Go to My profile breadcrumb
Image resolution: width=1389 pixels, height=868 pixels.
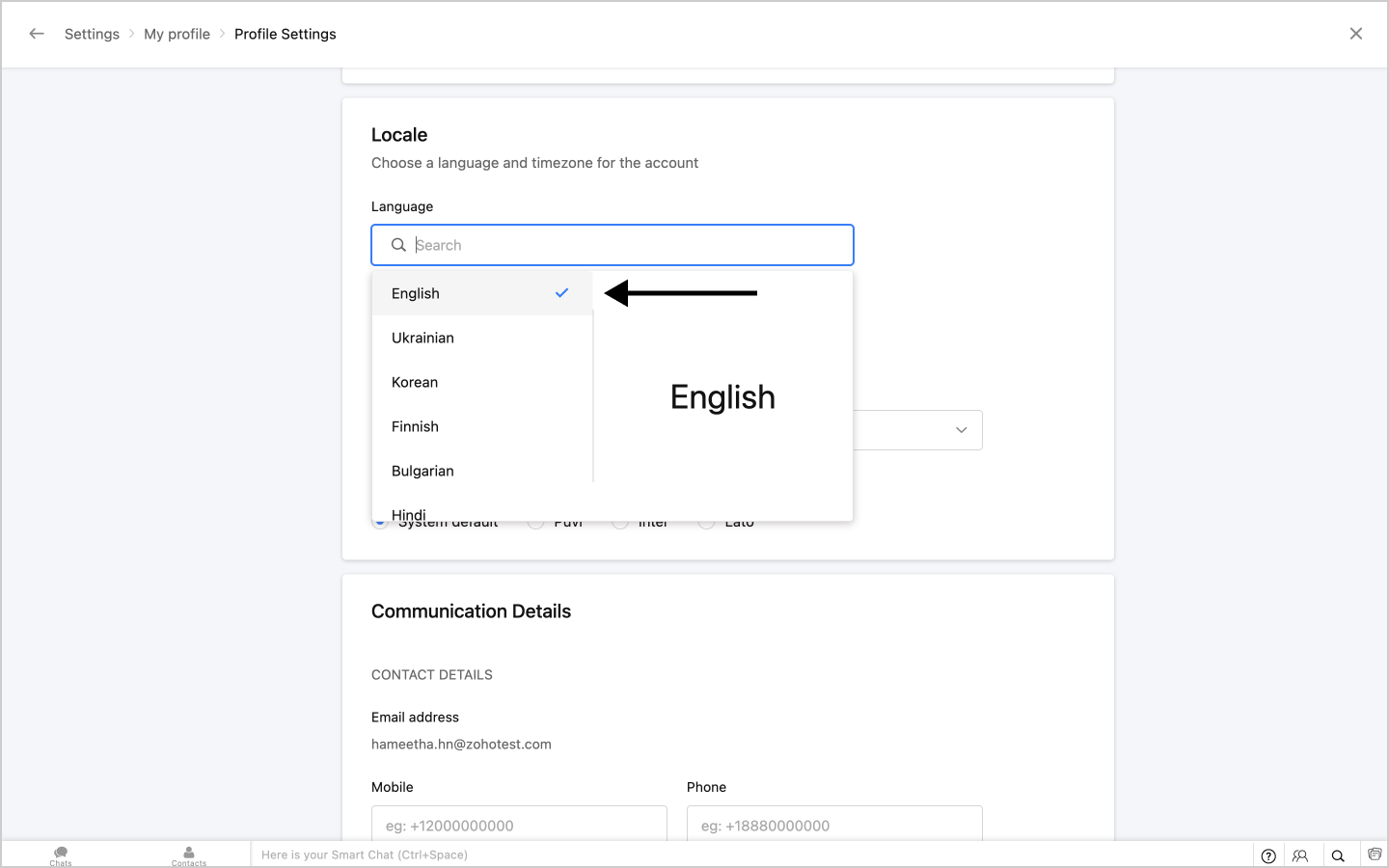(177, 34)
